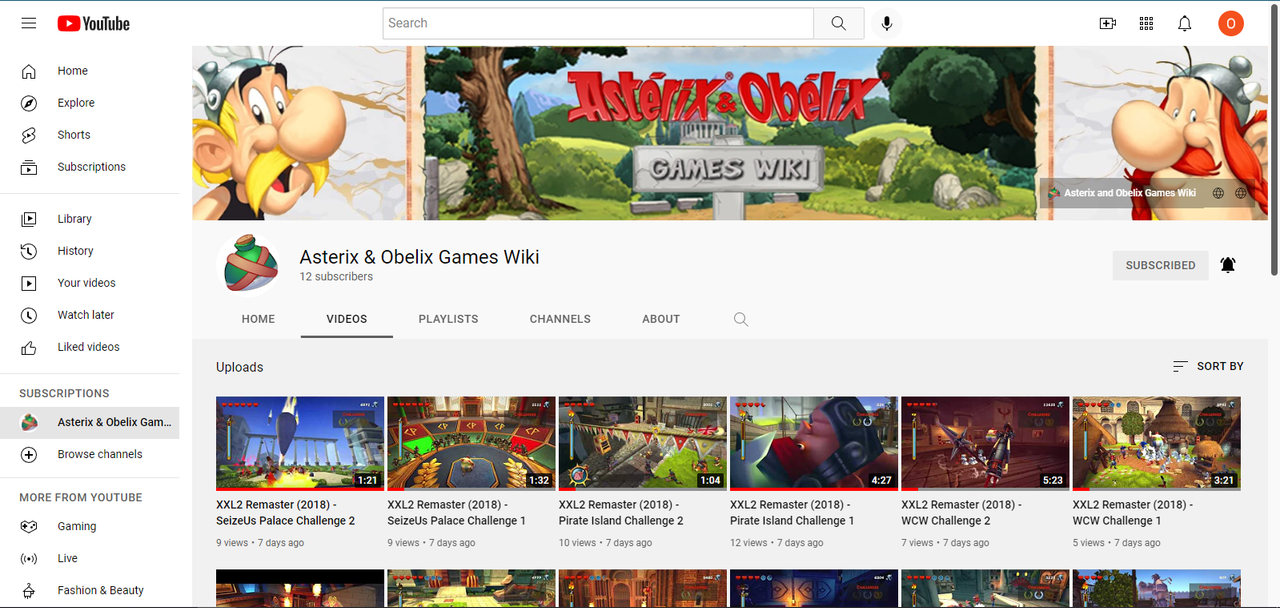This screenshot has width=1280, height=608.
Task: Open the notifications bell in header
Action: (1185, 23)
